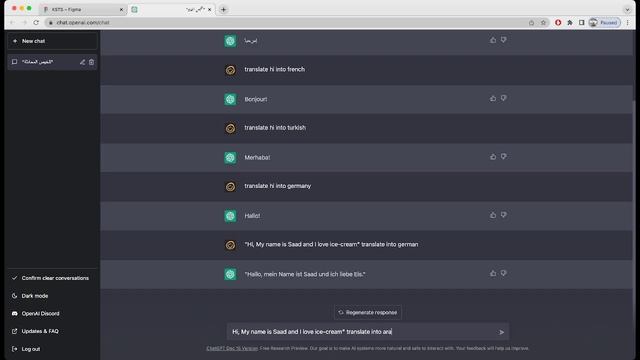Thumbs up the Hallo! response

tap(493, 215)
